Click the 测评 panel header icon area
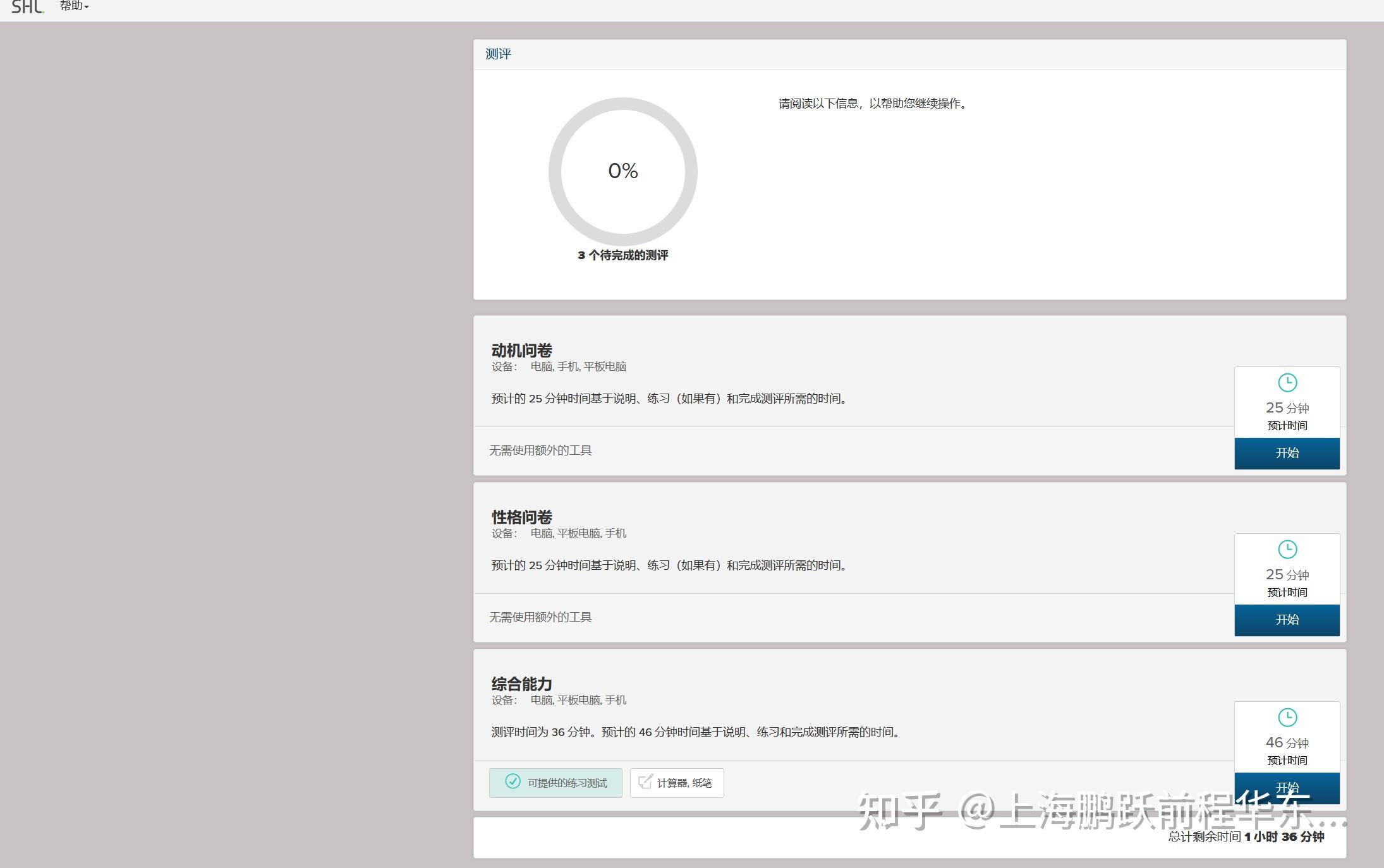Viewport: 1384px width, 868px height. pyautogui.click(x=499, y=54)
